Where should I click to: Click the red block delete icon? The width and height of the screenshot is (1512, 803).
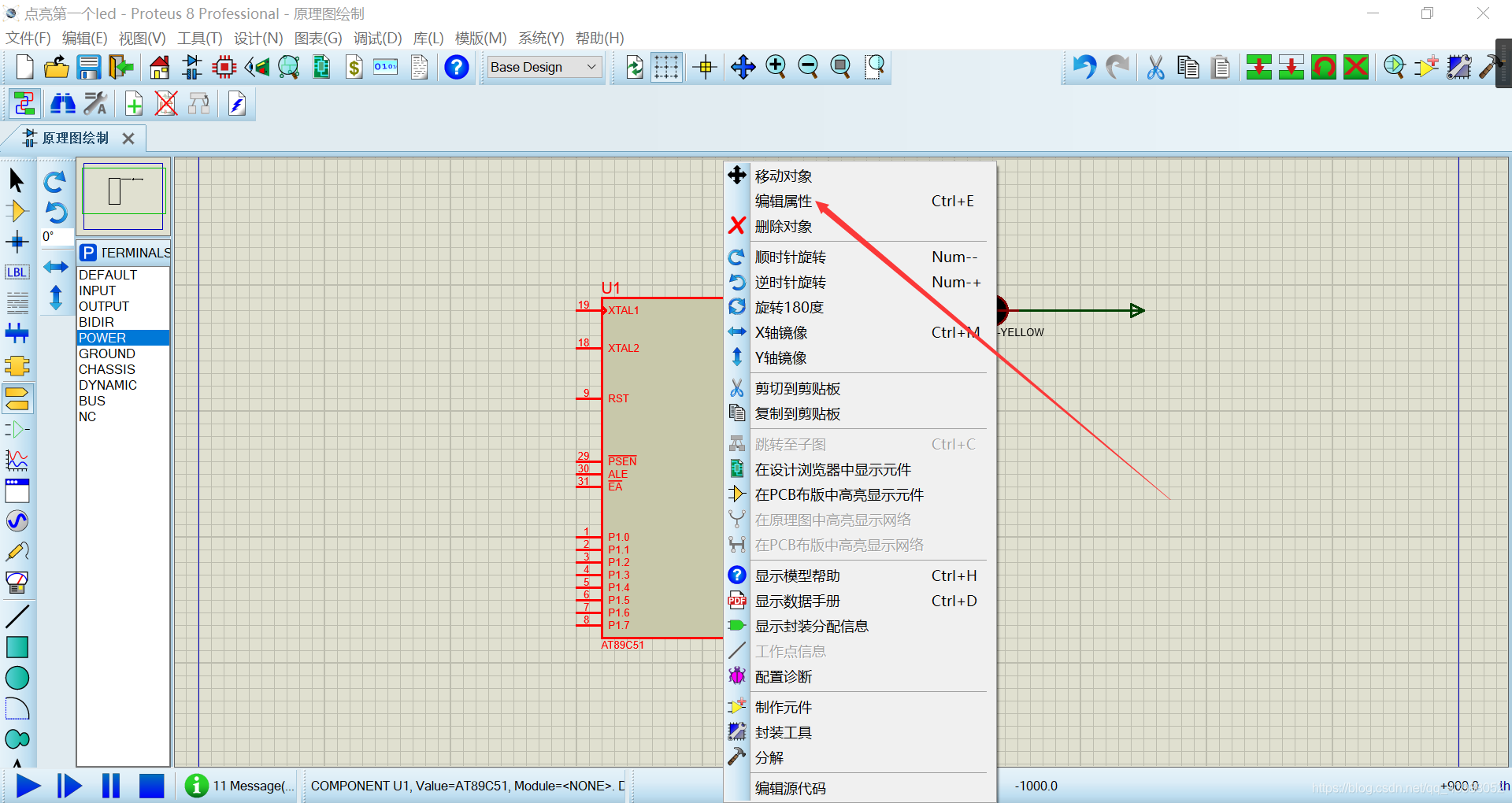click(x=1356, y=67)
